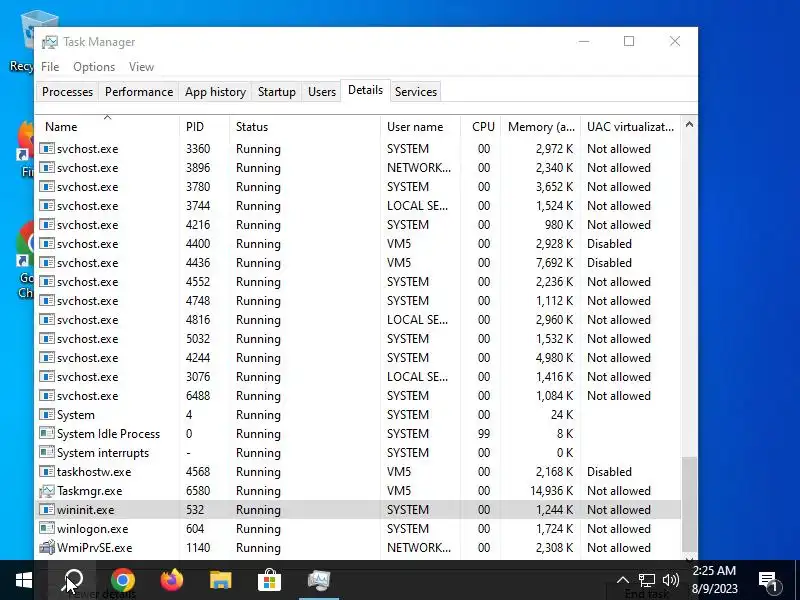Click icon of Taskmgr.exe row
800x600 pixels.
pos(46,491)
